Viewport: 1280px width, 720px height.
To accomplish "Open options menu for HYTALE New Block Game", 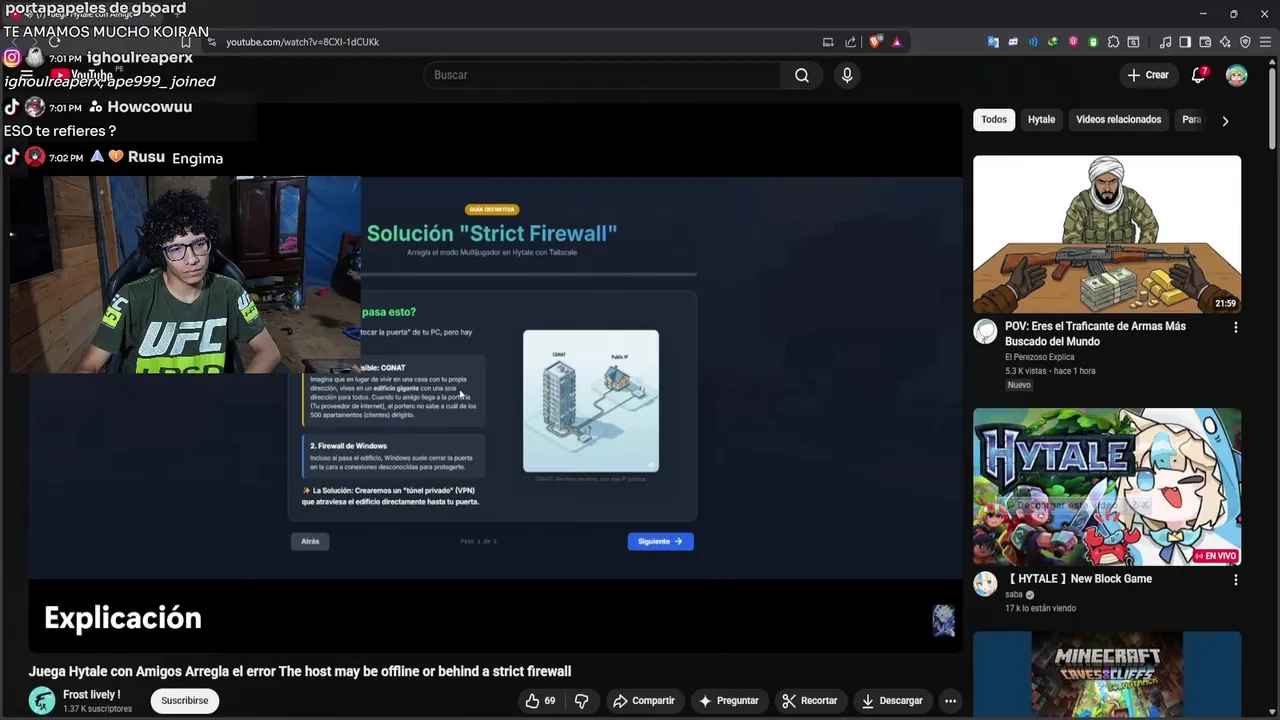I will (x=1235, y=580).
